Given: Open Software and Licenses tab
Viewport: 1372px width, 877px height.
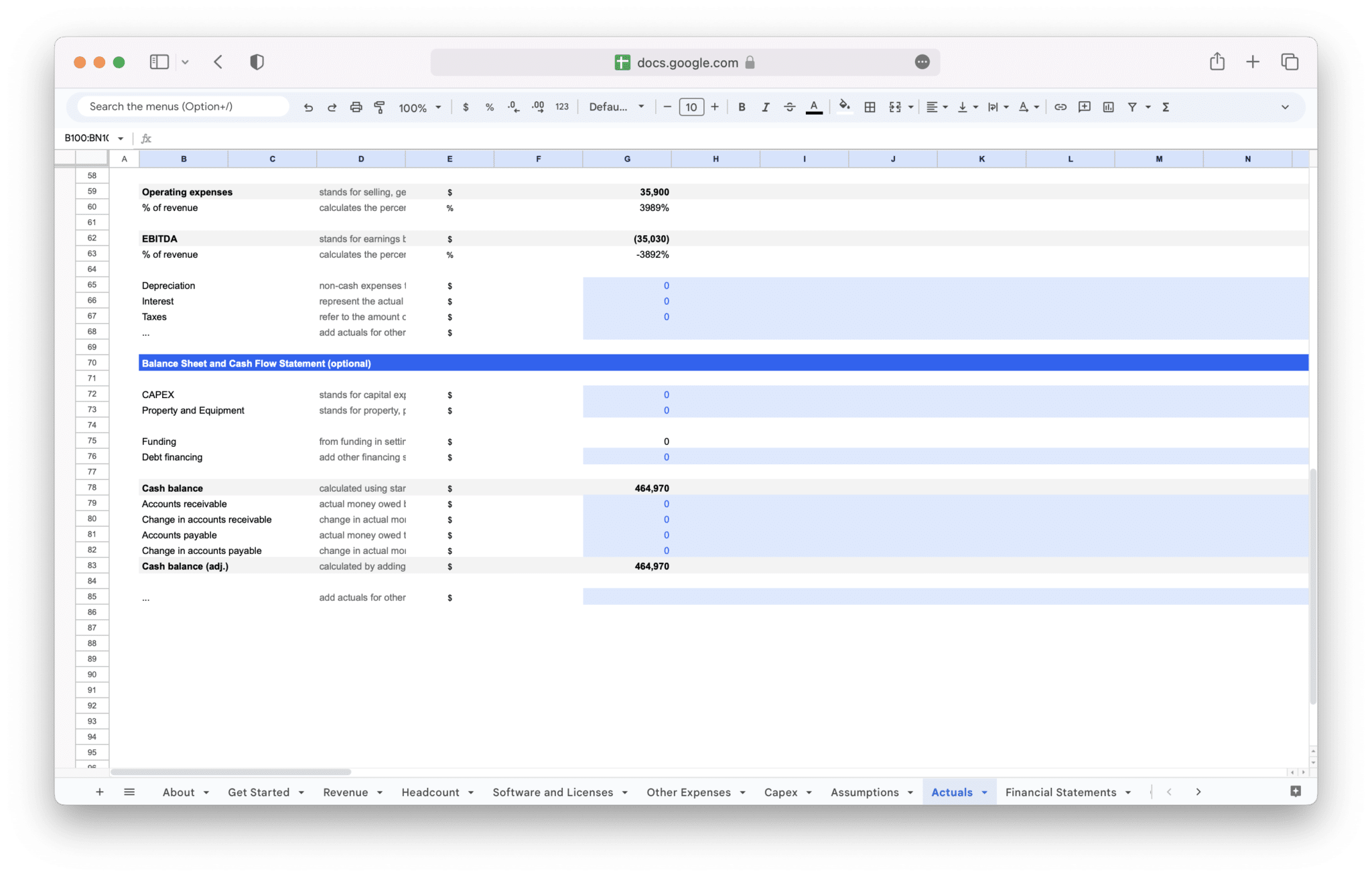Looking at the screenshot, I should click(553, 792).
